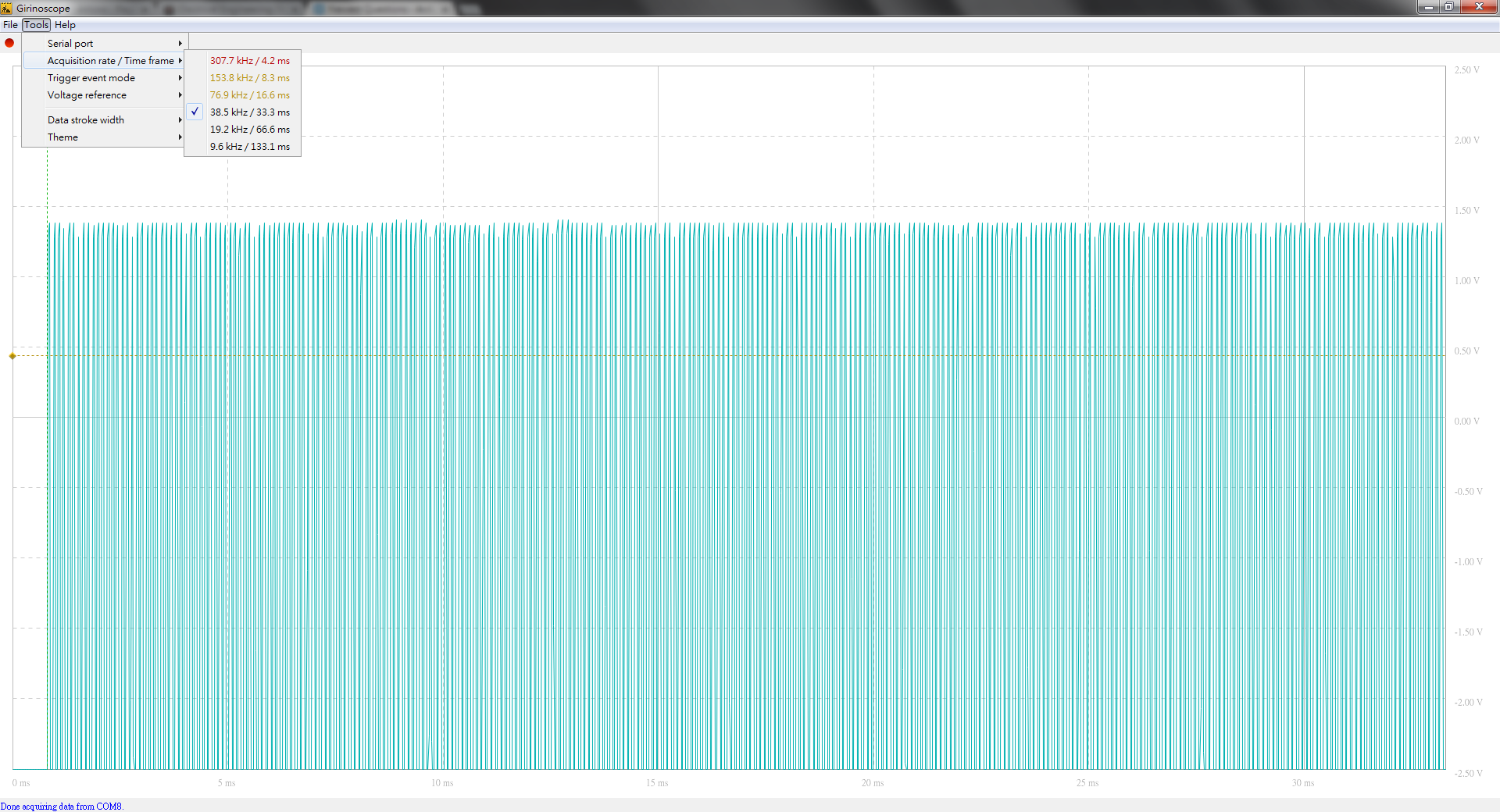Screen dimensions: 1500x812
Task: Minimize the Girinoscope window
Action: pyautogui.click(x=1428, y=7)
